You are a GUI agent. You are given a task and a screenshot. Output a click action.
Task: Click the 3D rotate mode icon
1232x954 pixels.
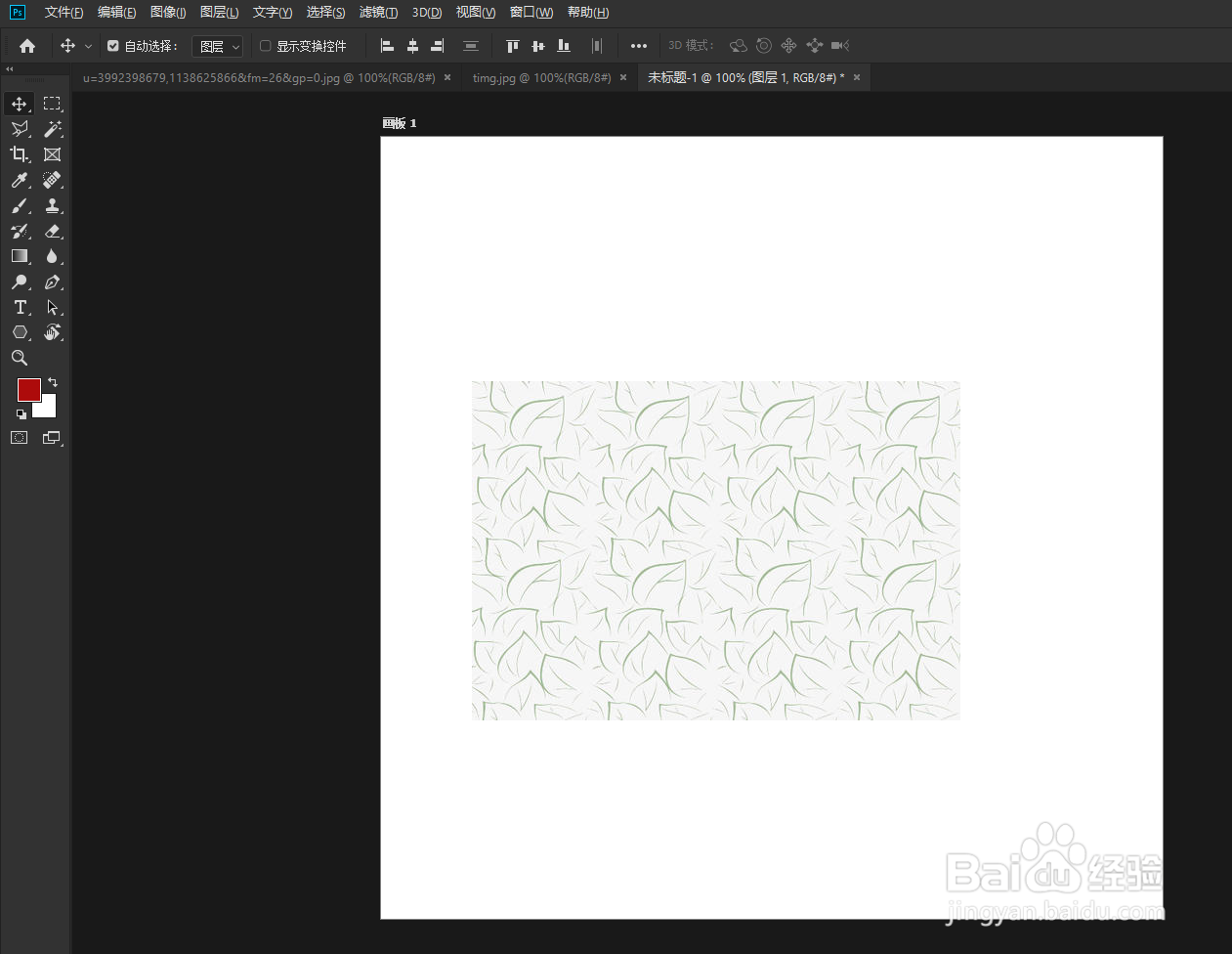point(739,46)
